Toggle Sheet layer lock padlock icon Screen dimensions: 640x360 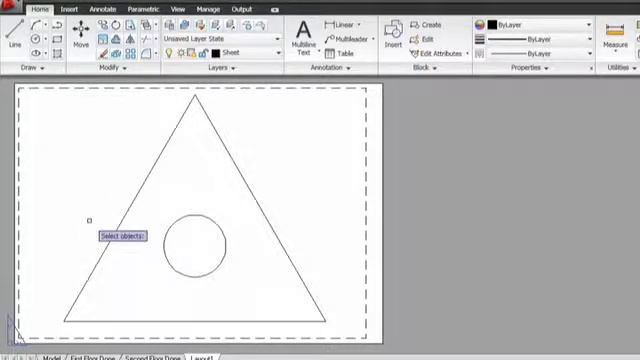203,53
